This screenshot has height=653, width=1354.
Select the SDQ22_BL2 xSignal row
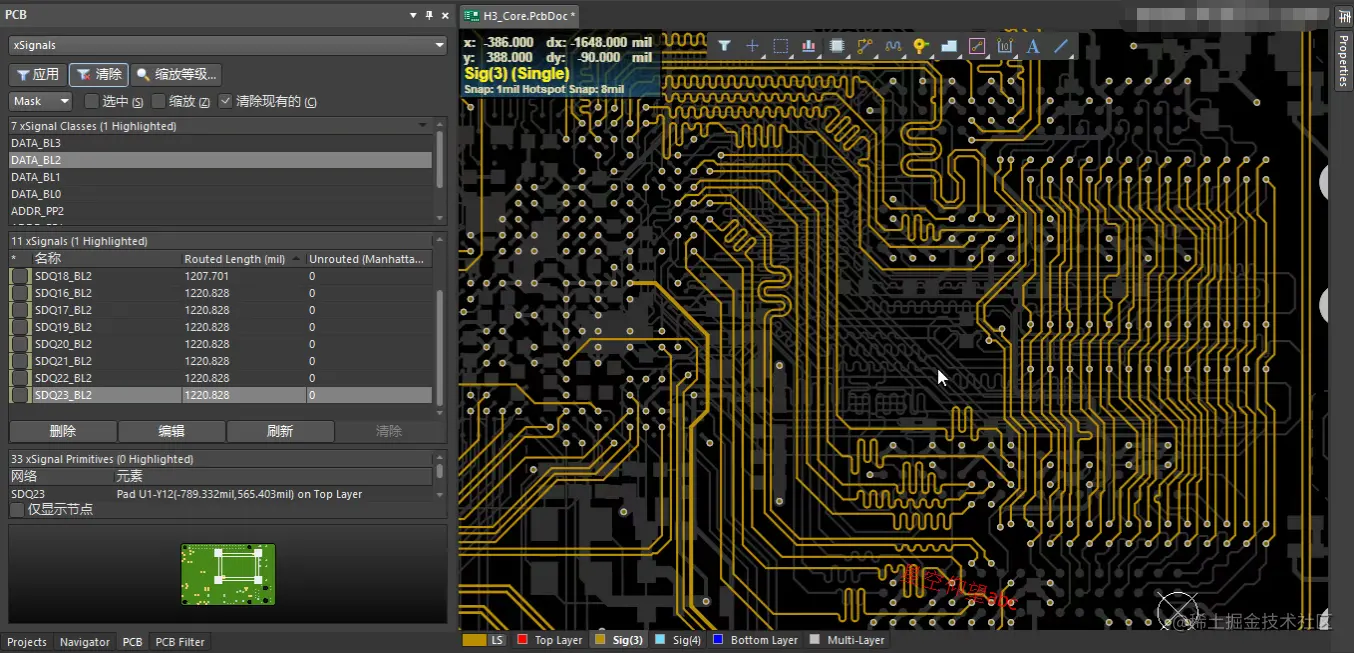[220, 378]
